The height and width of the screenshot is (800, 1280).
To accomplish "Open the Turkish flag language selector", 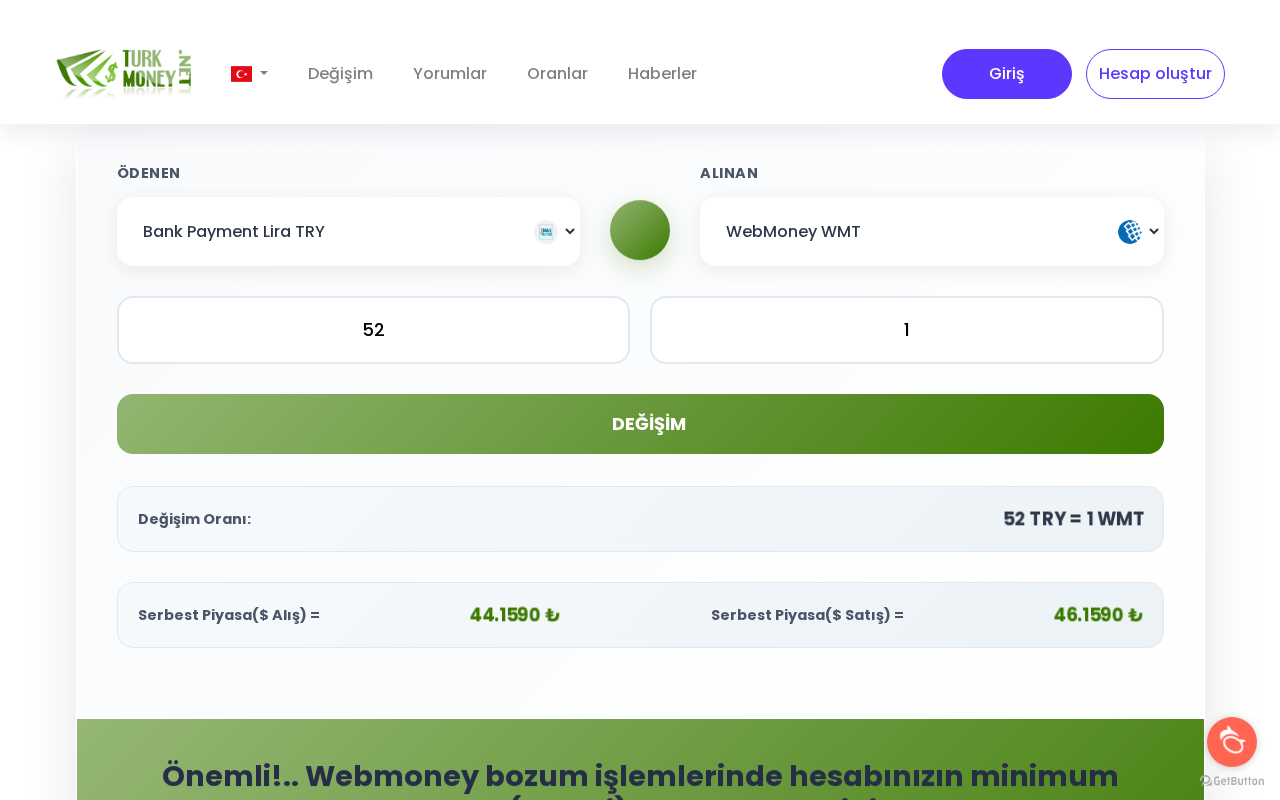I will click(249, 74).
